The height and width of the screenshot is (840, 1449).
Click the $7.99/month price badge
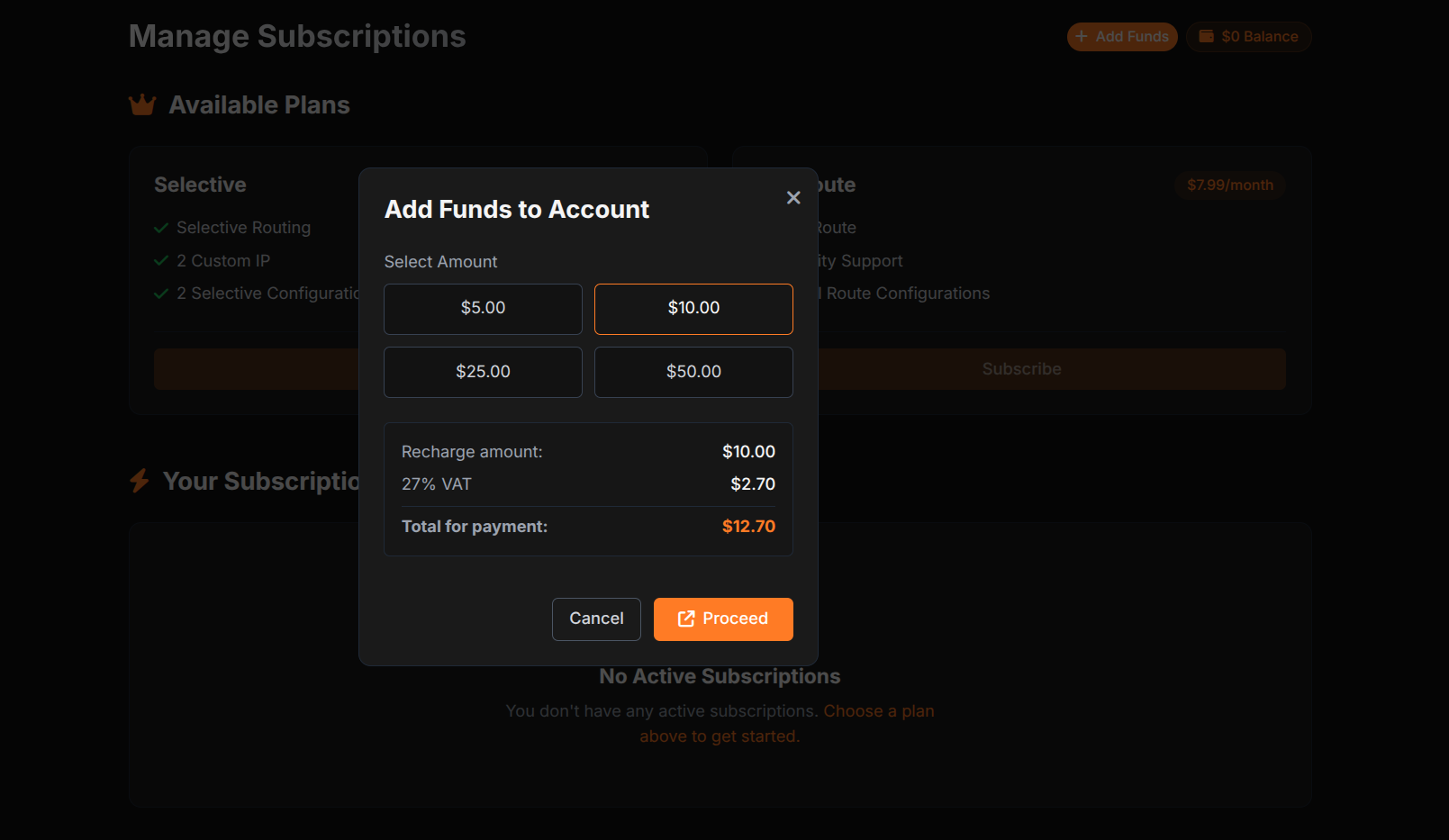pos(1230,185)
